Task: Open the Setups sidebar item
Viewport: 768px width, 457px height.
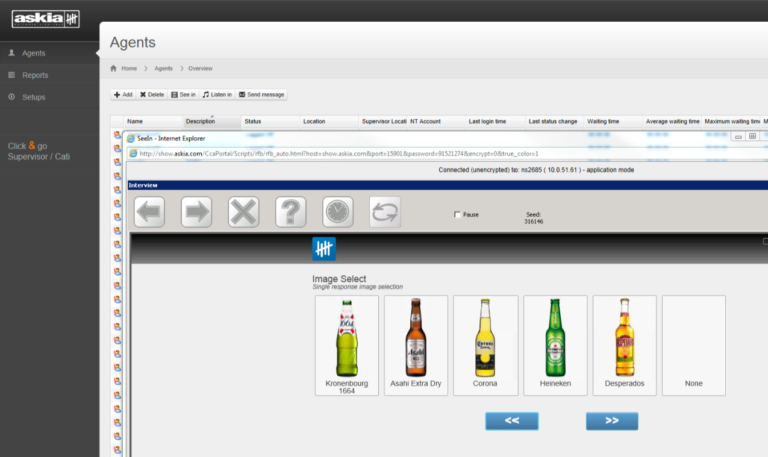Action: pos(49,97)
